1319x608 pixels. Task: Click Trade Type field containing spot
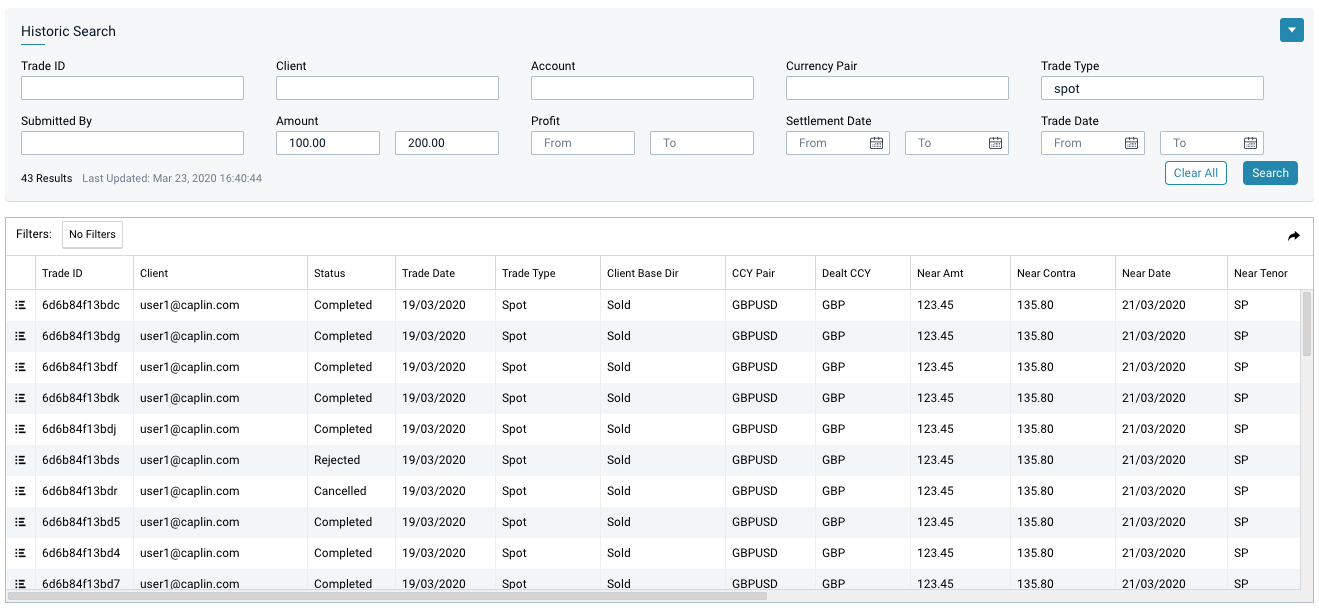coord(1152,88)
